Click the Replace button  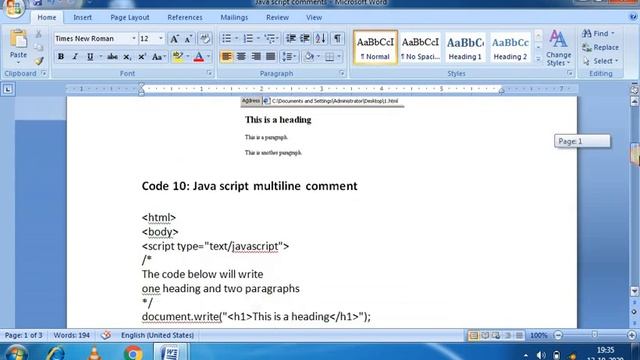point(600,47)
